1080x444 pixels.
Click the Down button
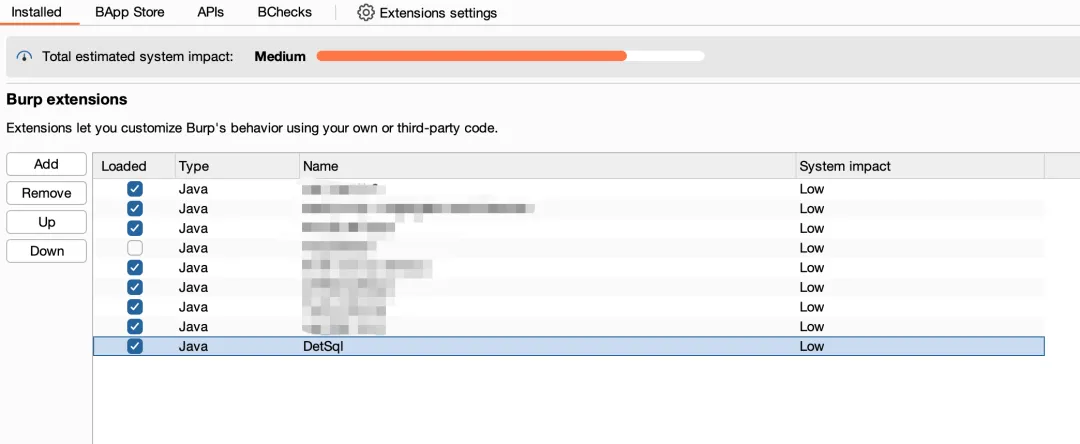click(46, 251)
